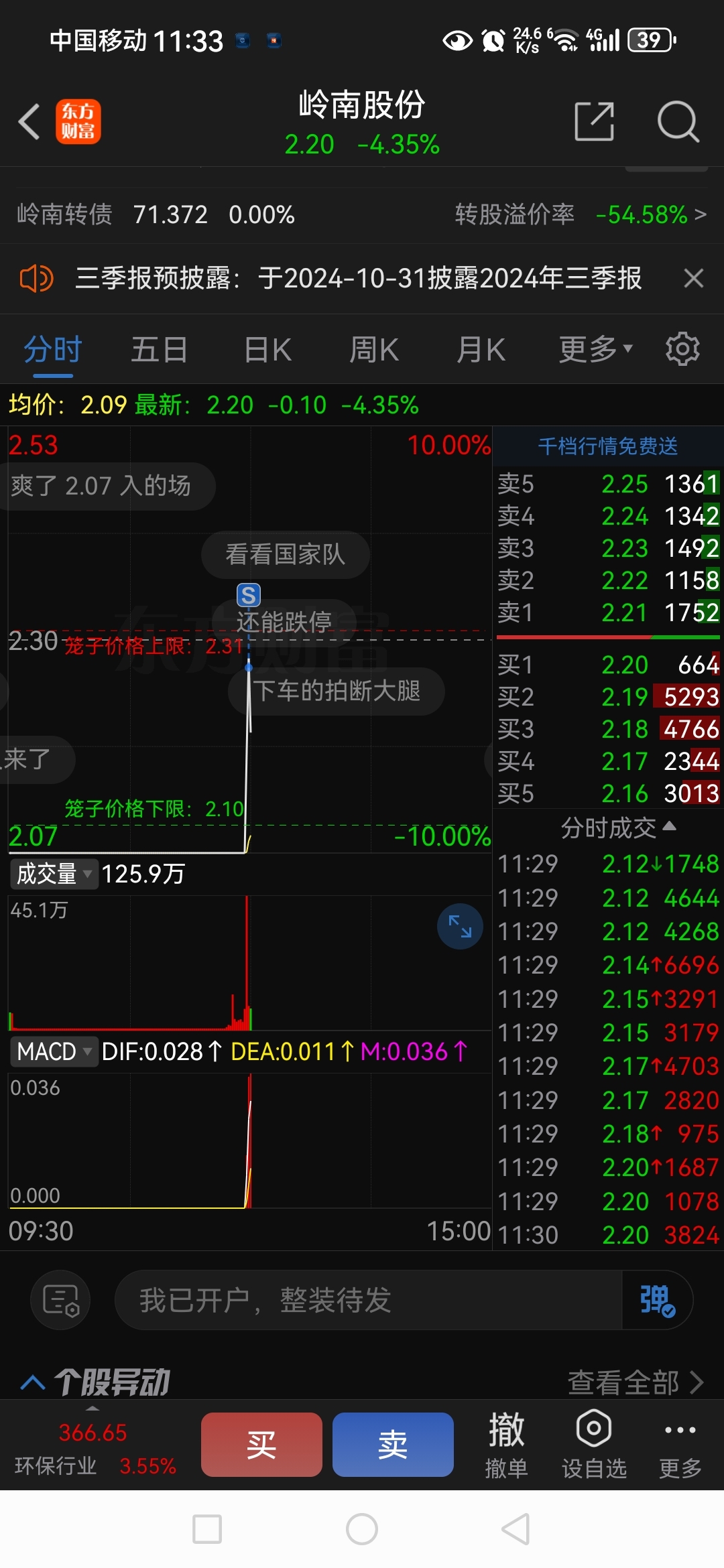Open the 更多 three-dots menu

[x=680, y=1444]
